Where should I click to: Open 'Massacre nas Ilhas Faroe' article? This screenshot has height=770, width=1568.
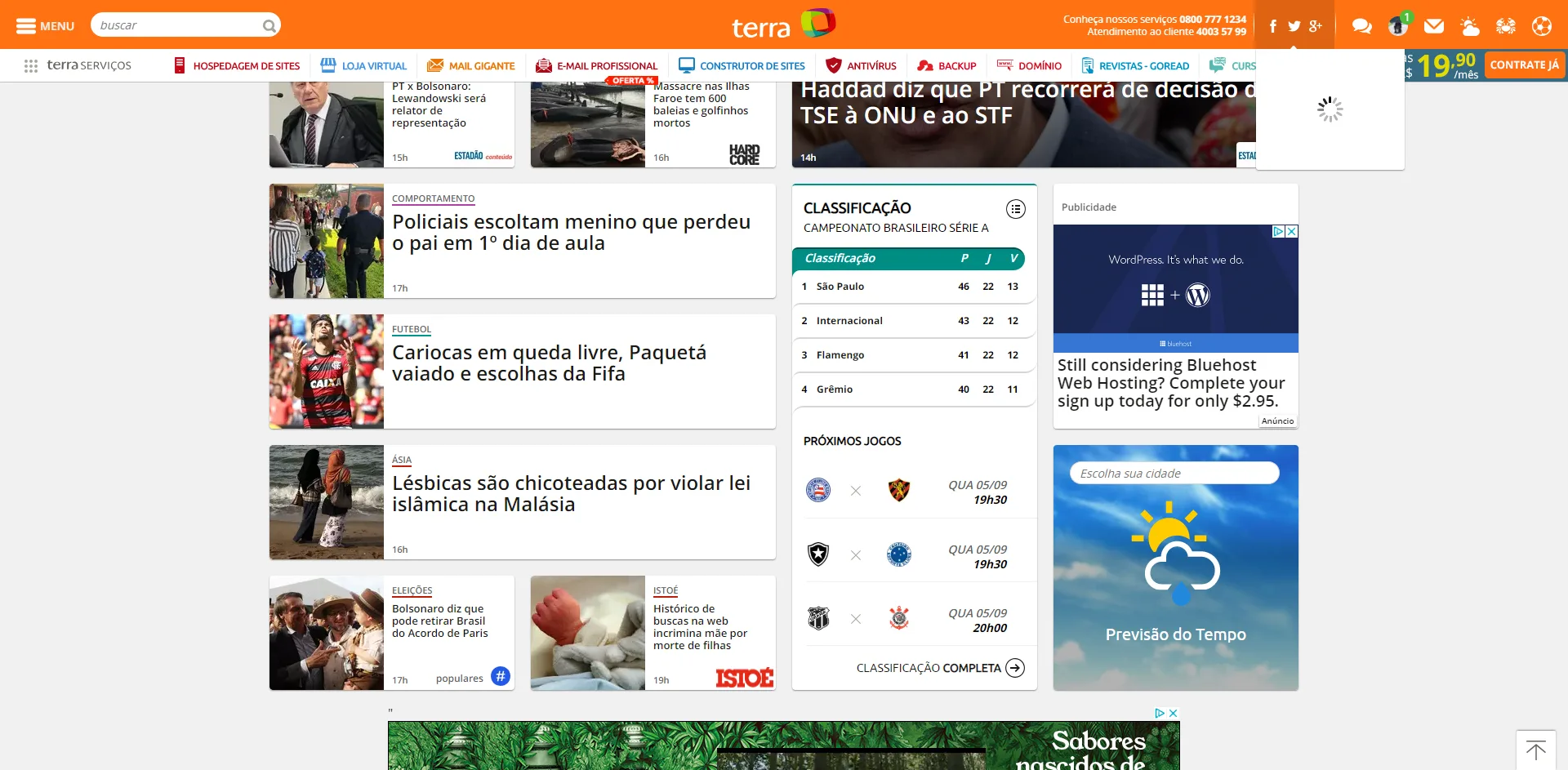click(x=701, y=105)
